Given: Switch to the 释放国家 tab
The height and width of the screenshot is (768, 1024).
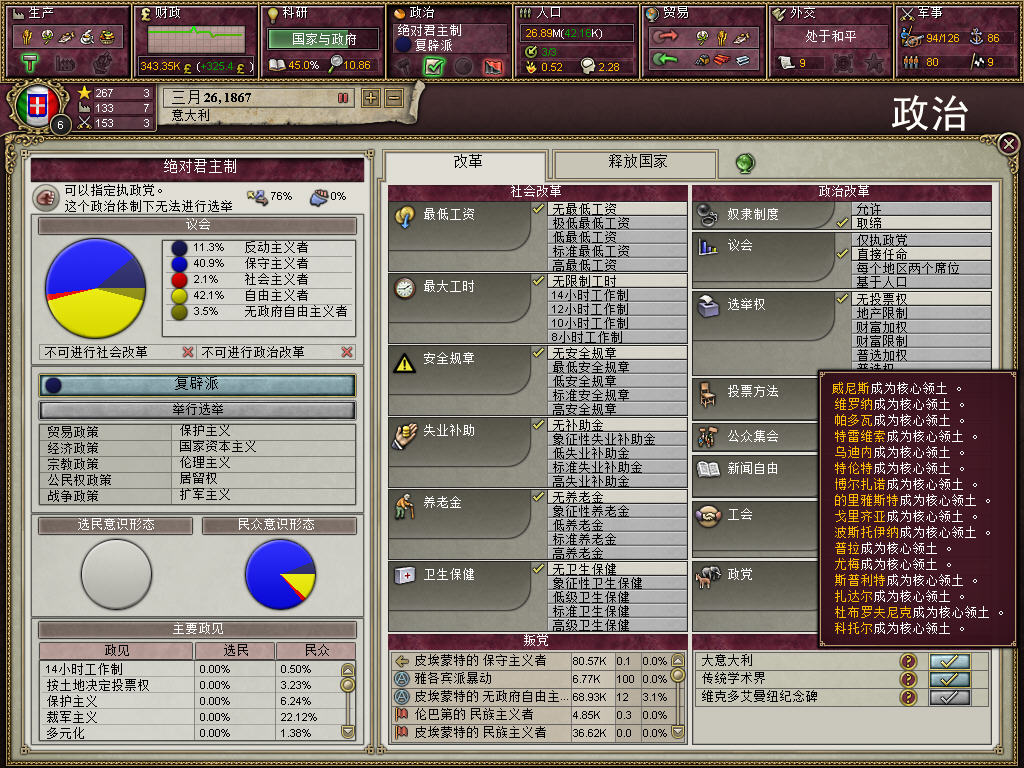Looking at the screenshot, I should [x=636, y=163].
